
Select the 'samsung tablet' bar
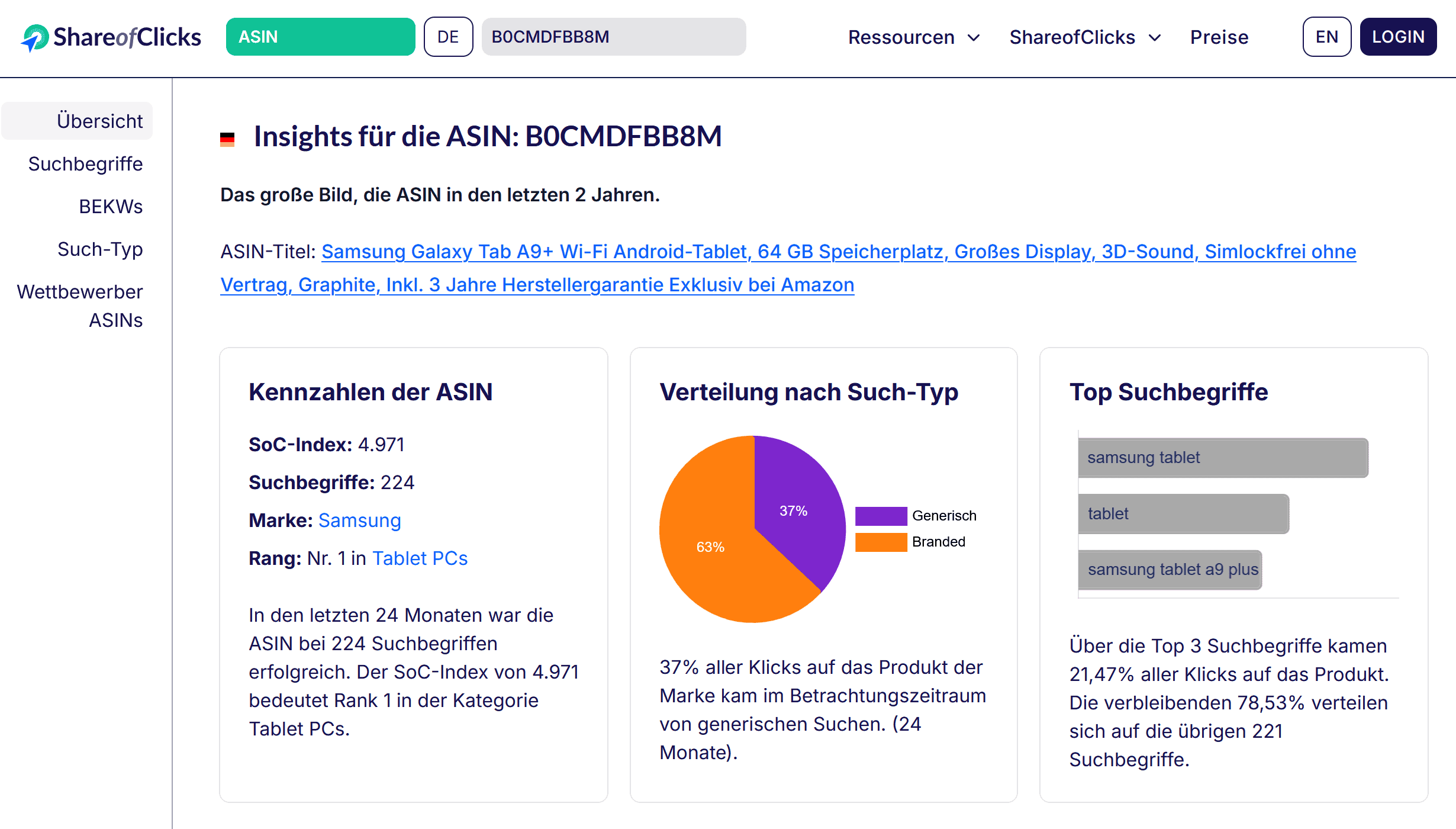click(x=1223, y=458)
